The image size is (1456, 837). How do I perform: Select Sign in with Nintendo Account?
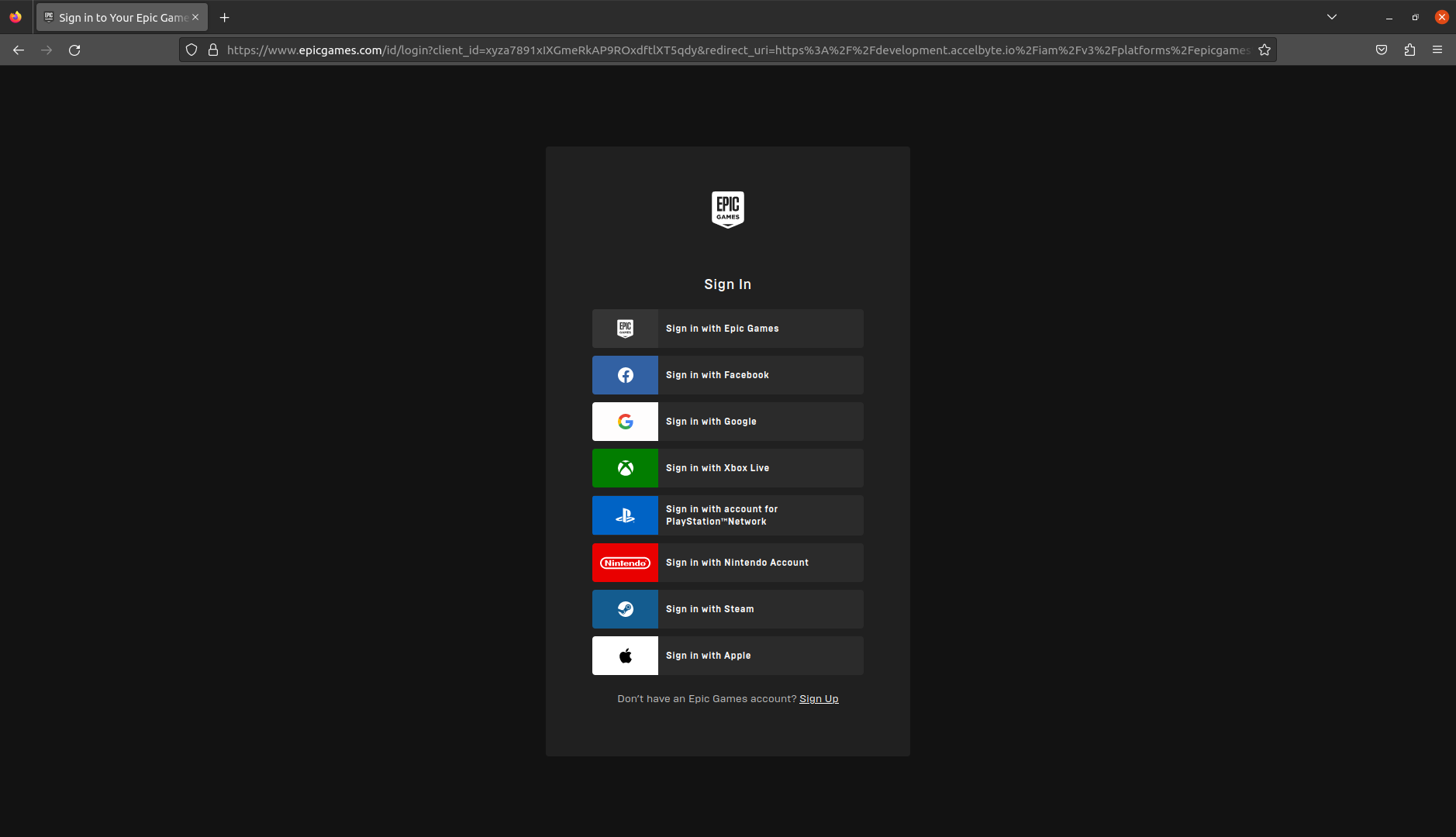coord(727,563)
